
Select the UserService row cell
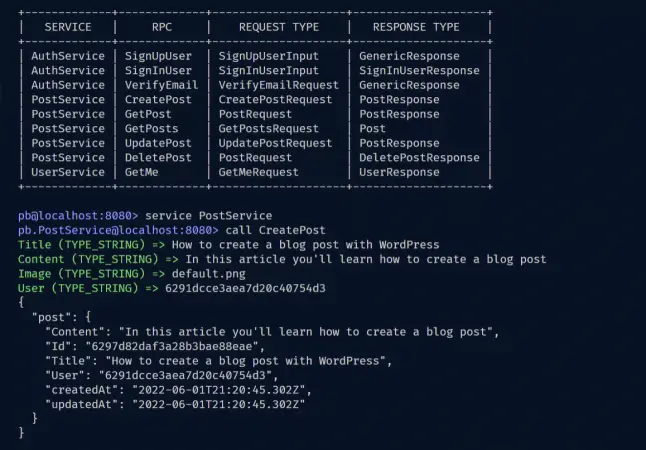pyautogui.click(x=68, y=172)
